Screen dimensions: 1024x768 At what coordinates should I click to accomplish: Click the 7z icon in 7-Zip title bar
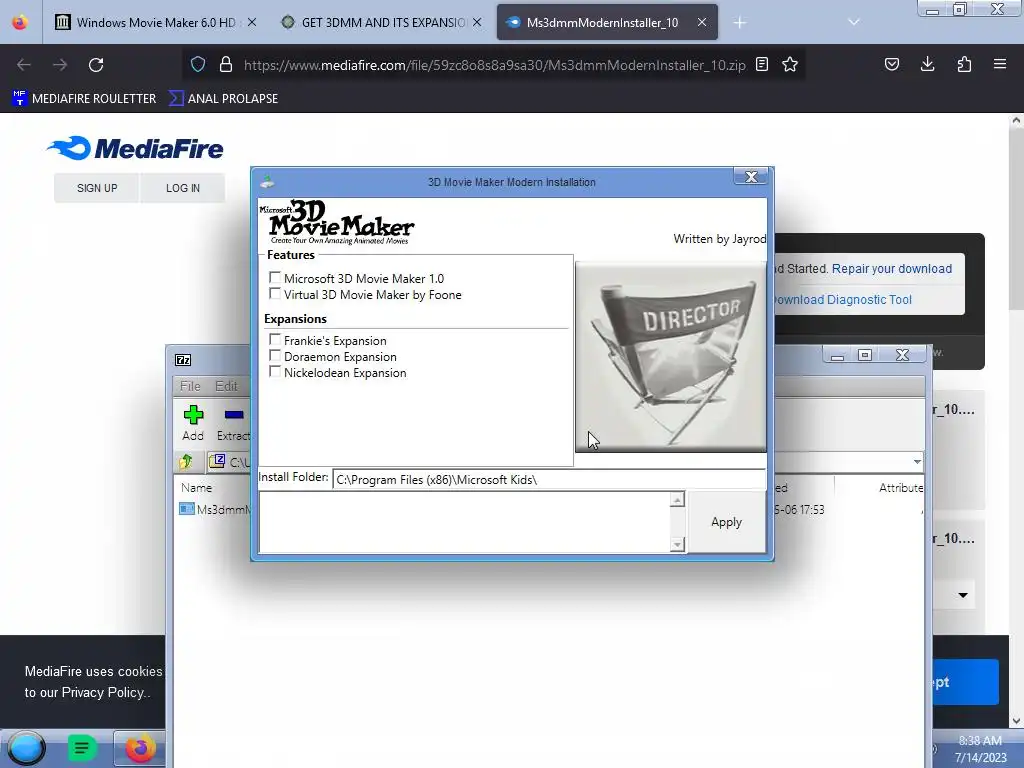coord(184,360)
